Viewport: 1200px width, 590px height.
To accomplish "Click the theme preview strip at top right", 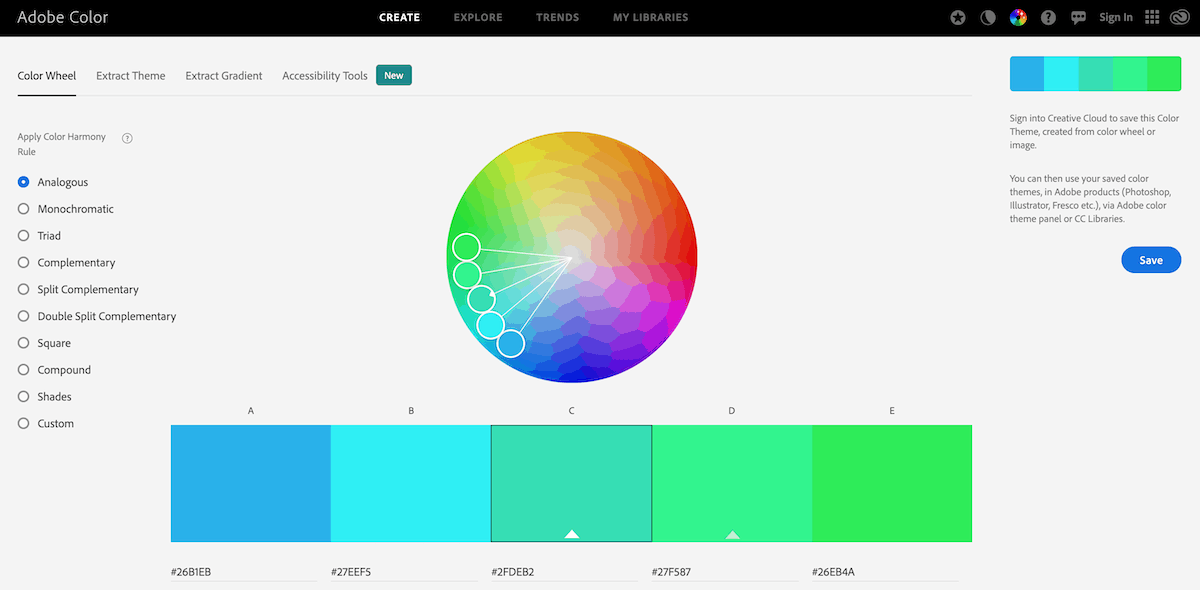I will 1095,74.
